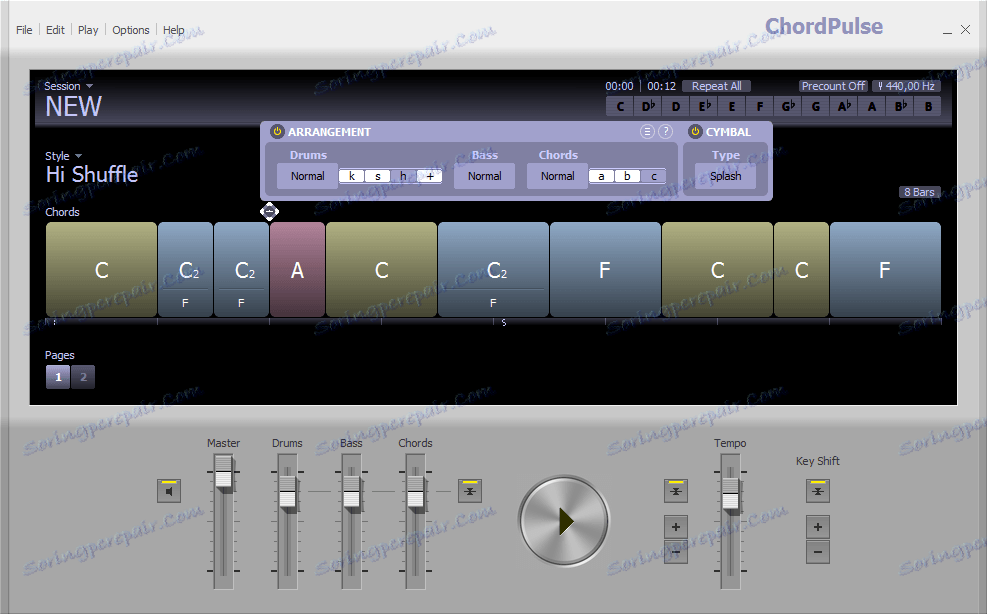This screenshot has height=614, width=987.
Task: Open Drums variation Normal selector
Action: tap(307, 176)
